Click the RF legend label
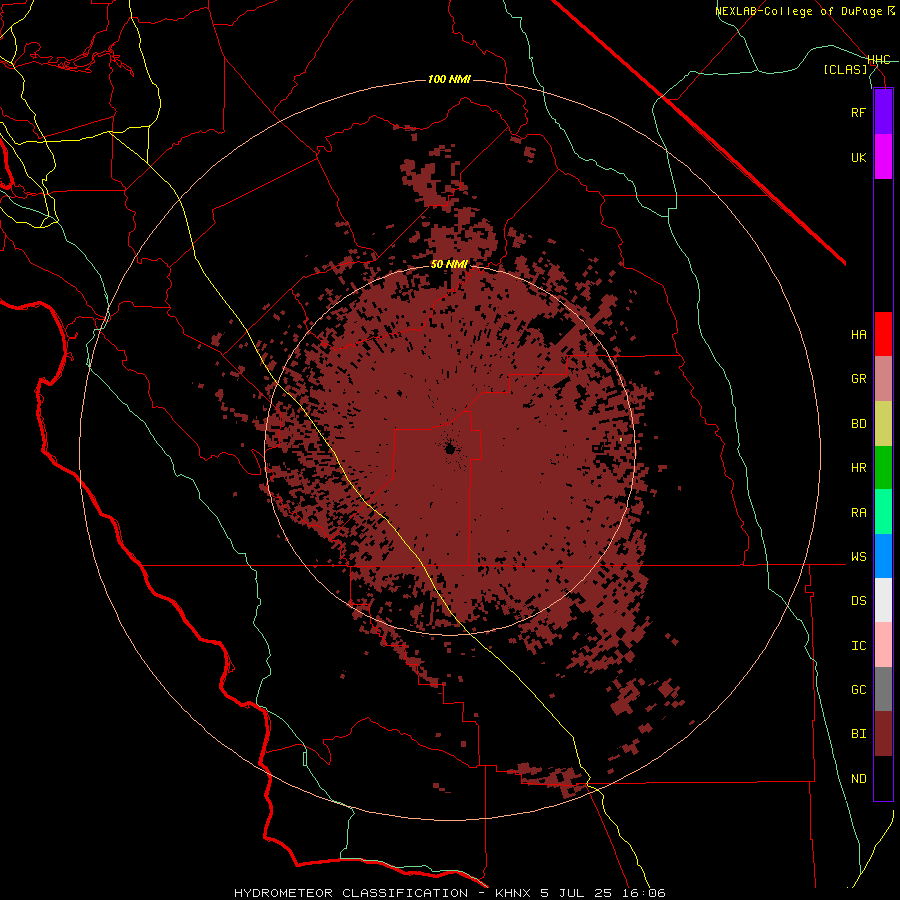The width and height of the screenshot is (900, 900). pos(858,112)
